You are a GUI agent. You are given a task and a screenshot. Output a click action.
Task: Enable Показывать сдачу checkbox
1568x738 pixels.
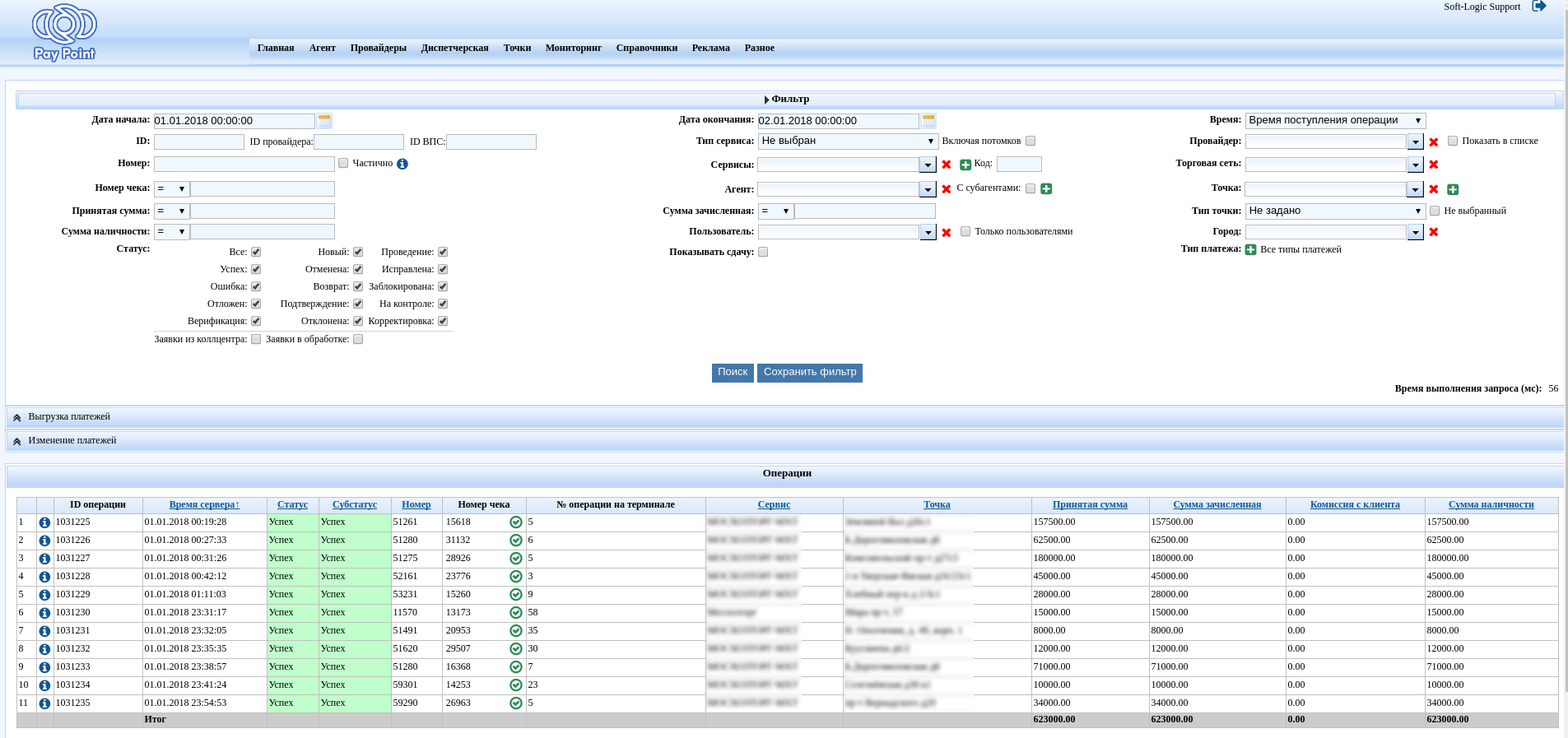(763, 252)
